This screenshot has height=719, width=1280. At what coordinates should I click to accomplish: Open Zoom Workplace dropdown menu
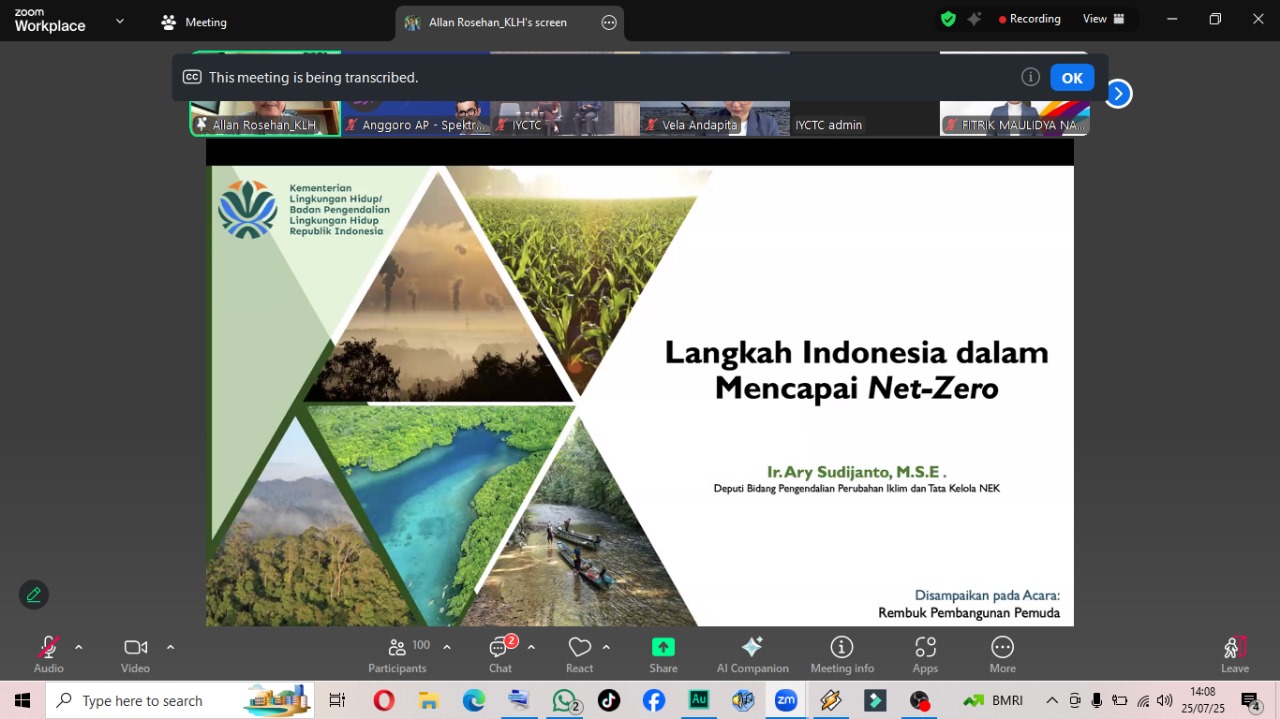120,20
